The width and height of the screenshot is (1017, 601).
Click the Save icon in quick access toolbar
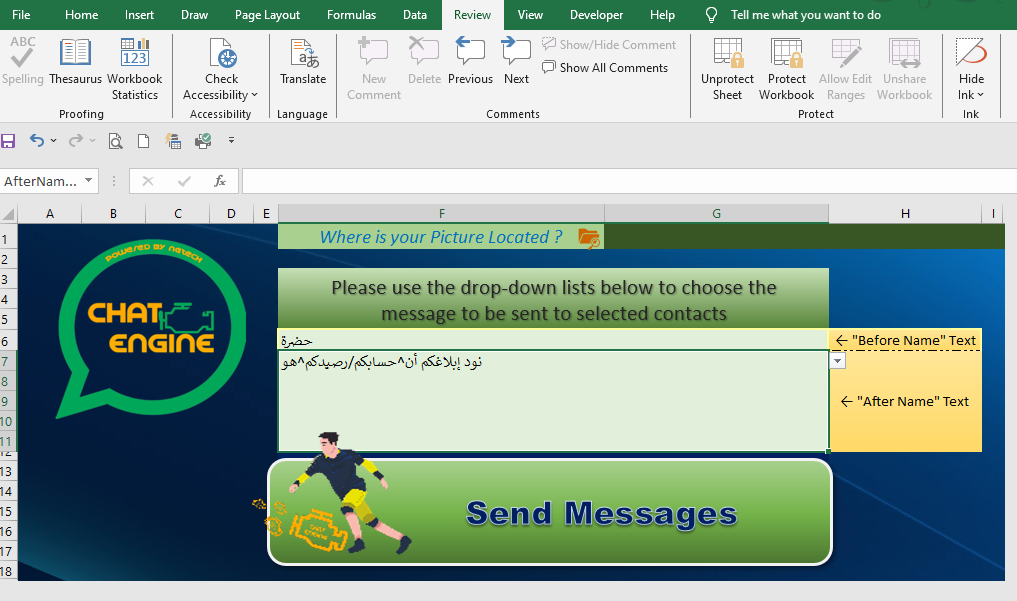pos(8,141)
